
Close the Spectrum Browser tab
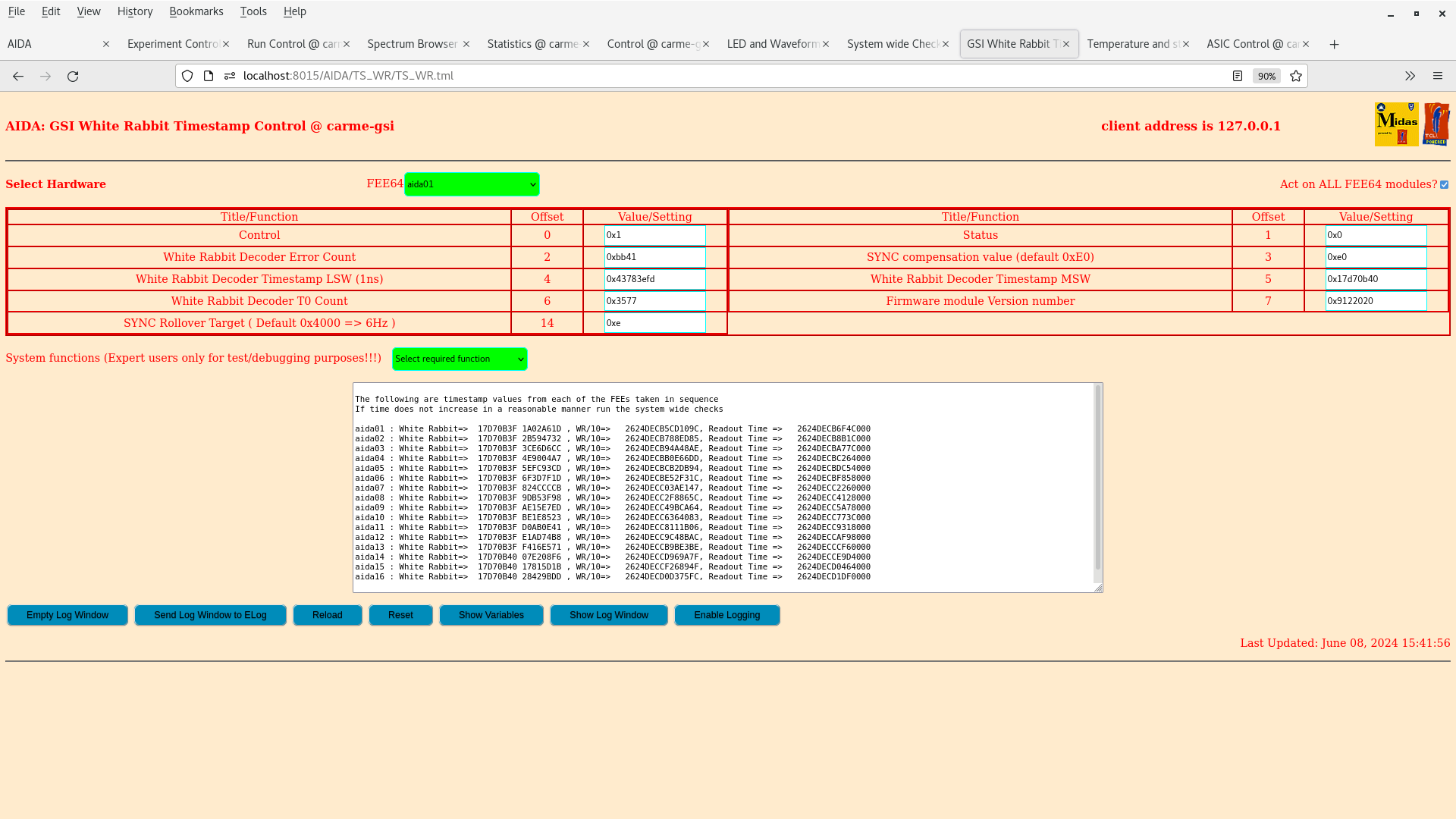click(466, 44)
